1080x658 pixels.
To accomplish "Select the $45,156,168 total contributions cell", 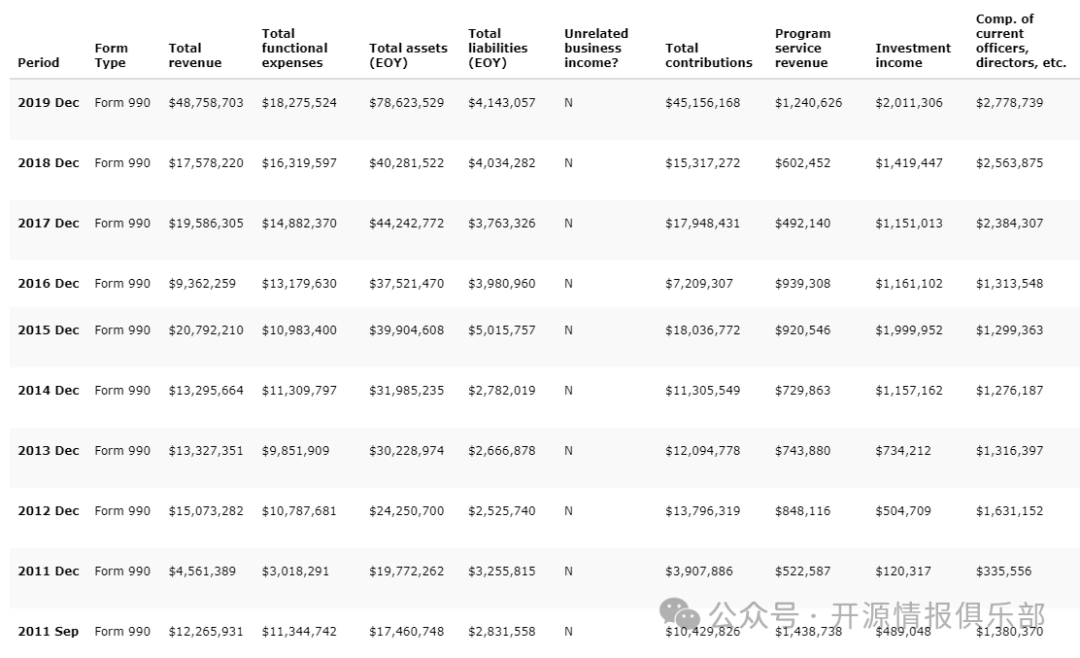I will click(x=702, y=103).
